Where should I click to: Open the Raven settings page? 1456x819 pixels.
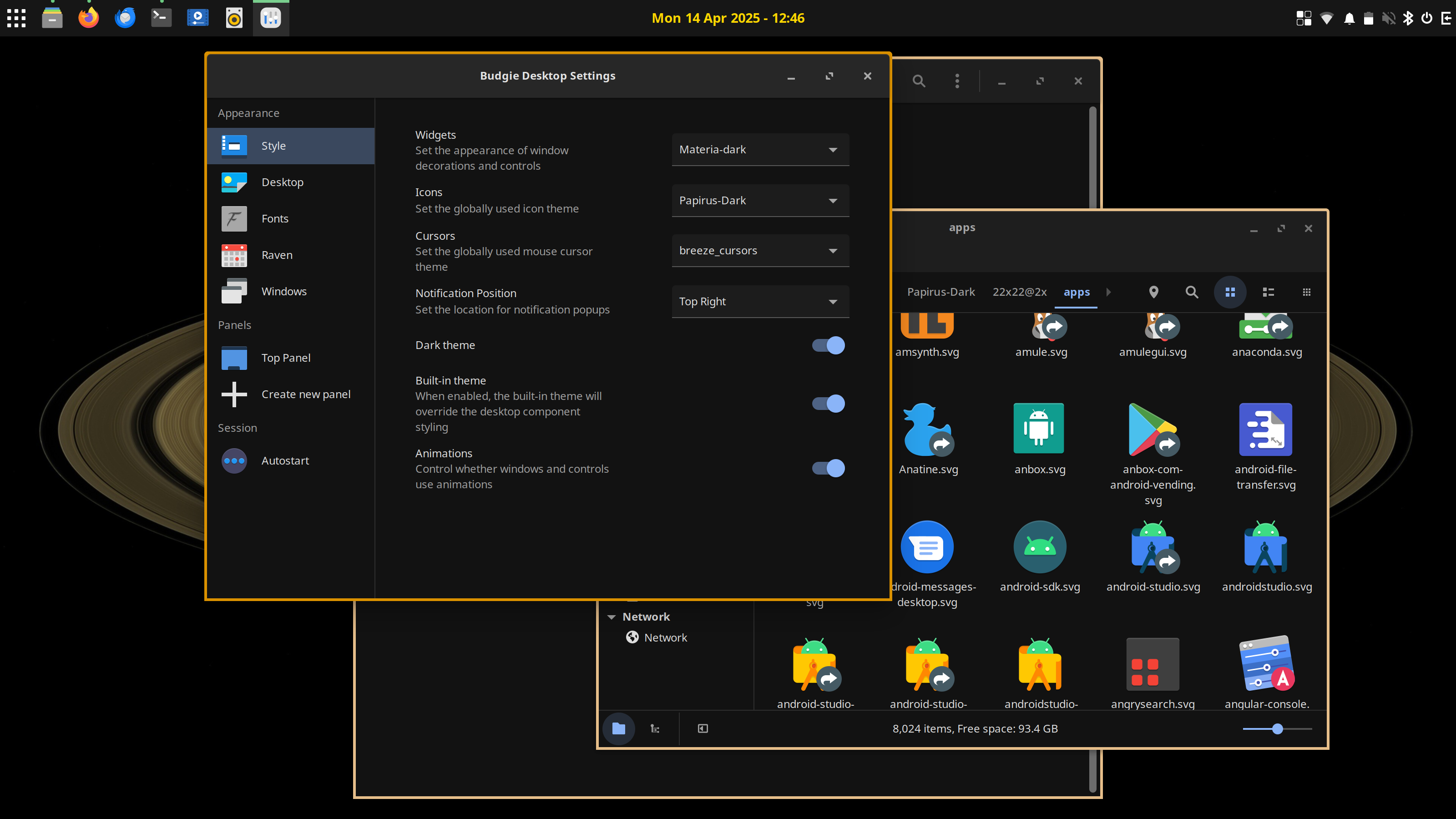coord(291,255)
